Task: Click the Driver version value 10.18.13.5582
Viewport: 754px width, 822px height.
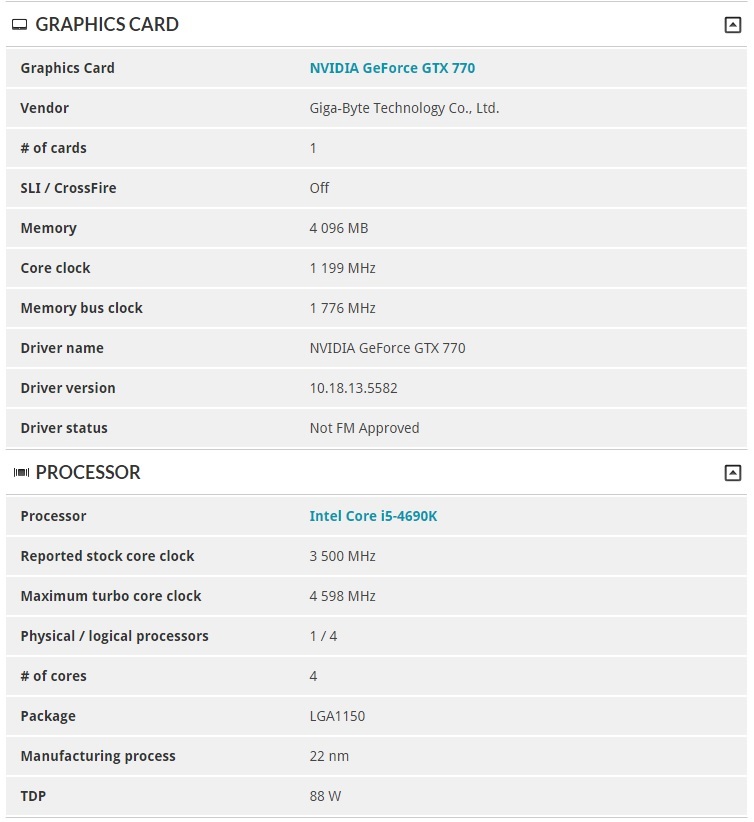Action: 353,388
